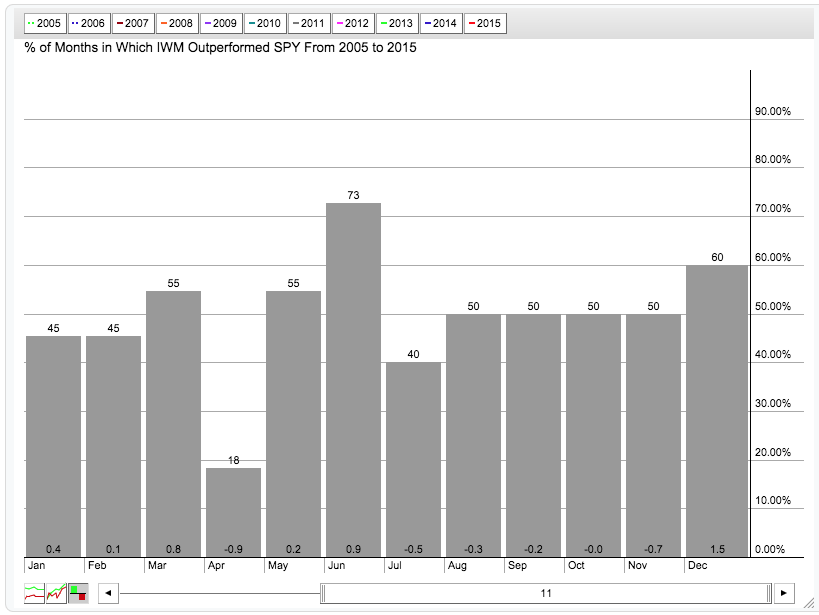The width and height of the screenshot is (819, 615).
Task: Click the December bar labeled 60
Action: 717,411
